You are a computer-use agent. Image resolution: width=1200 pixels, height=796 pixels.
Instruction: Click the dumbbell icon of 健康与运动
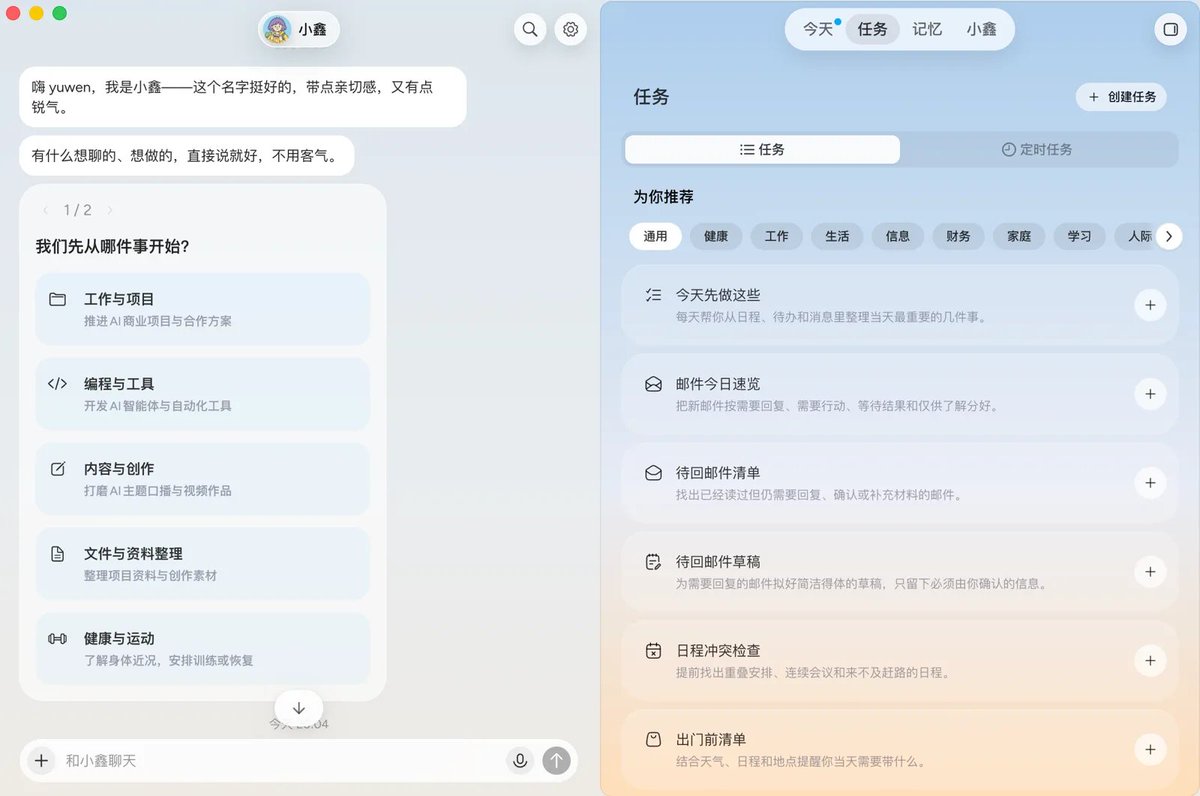57,639
